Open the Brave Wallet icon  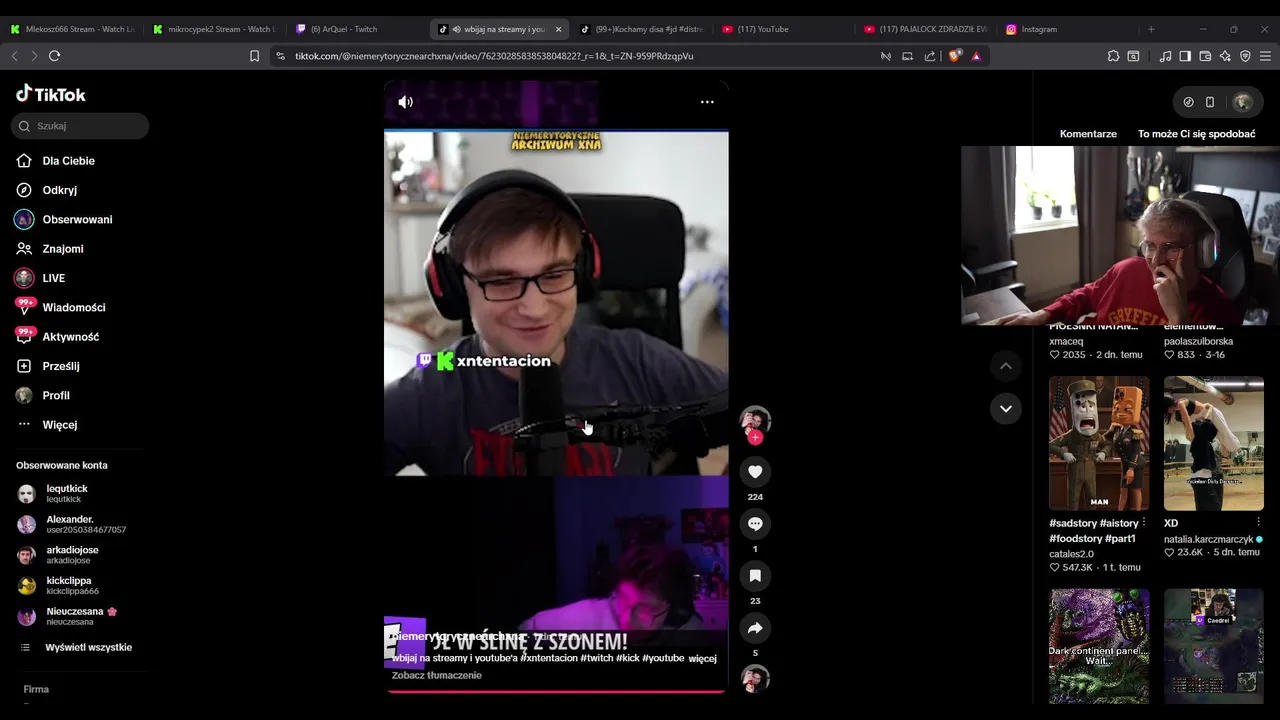[x=1205, y=56]
